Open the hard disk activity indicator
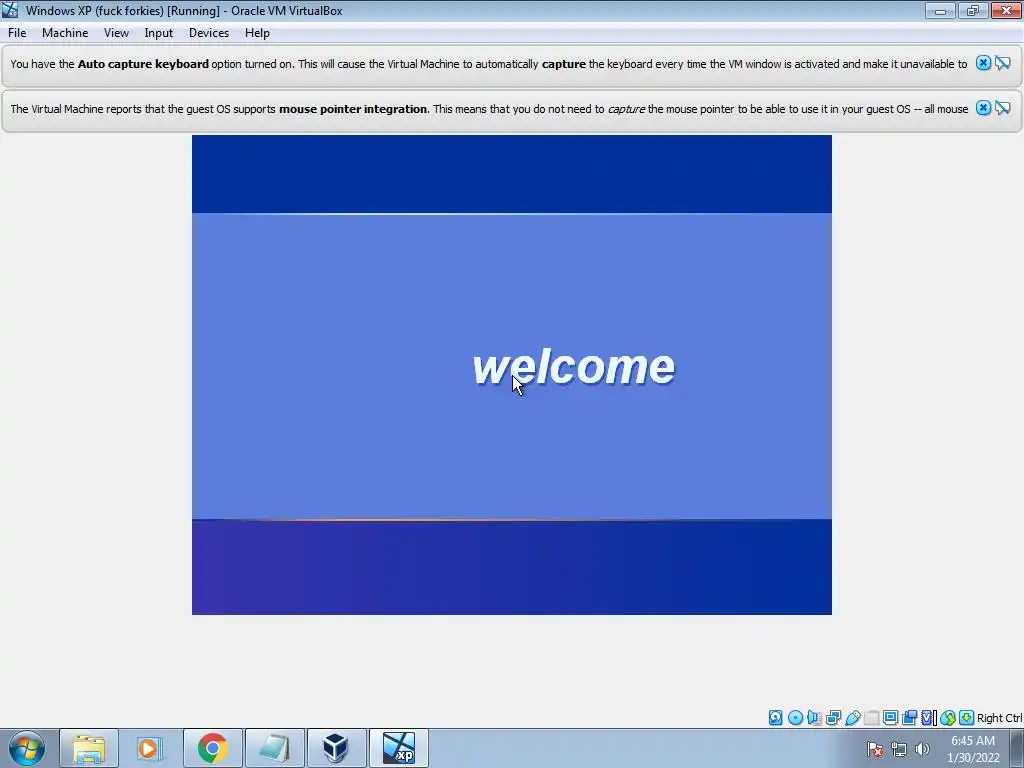 pyautogui.click(x=775, y=718)
